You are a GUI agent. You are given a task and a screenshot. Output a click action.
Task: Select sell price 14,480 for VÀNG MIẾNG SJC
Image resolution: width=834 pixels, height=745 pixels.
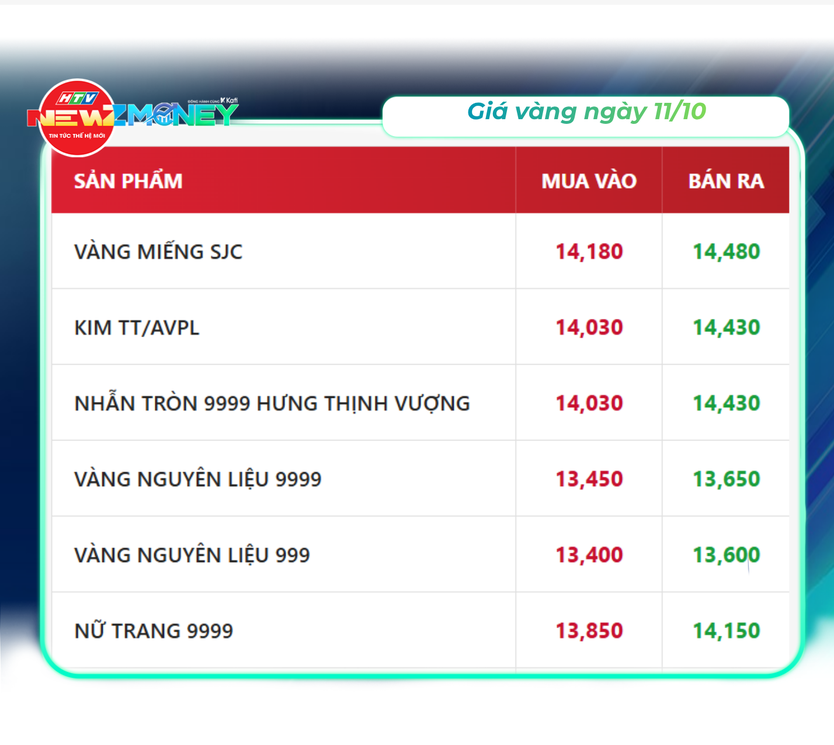(726, 252)
